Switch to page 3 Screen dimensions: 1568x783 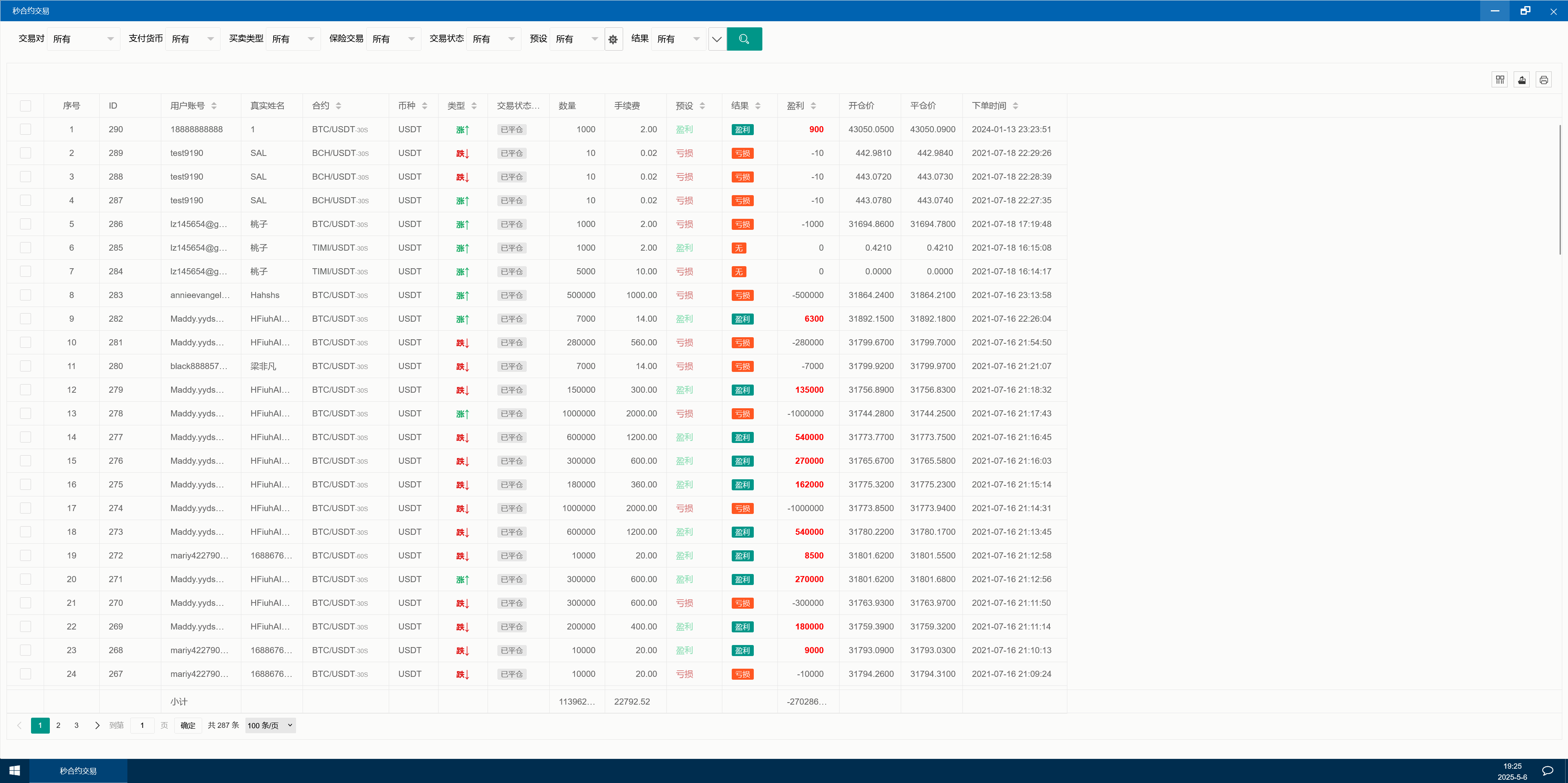click(76, 725)
